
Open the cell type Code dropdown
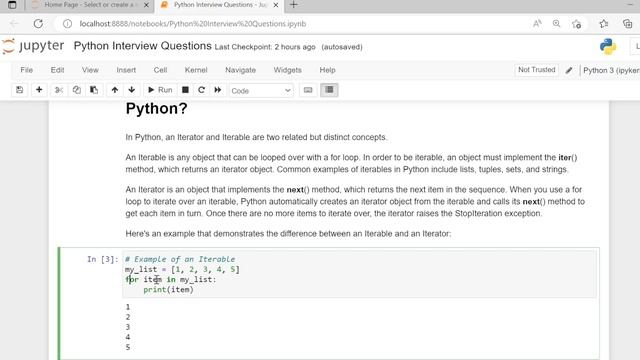[261, 91]
